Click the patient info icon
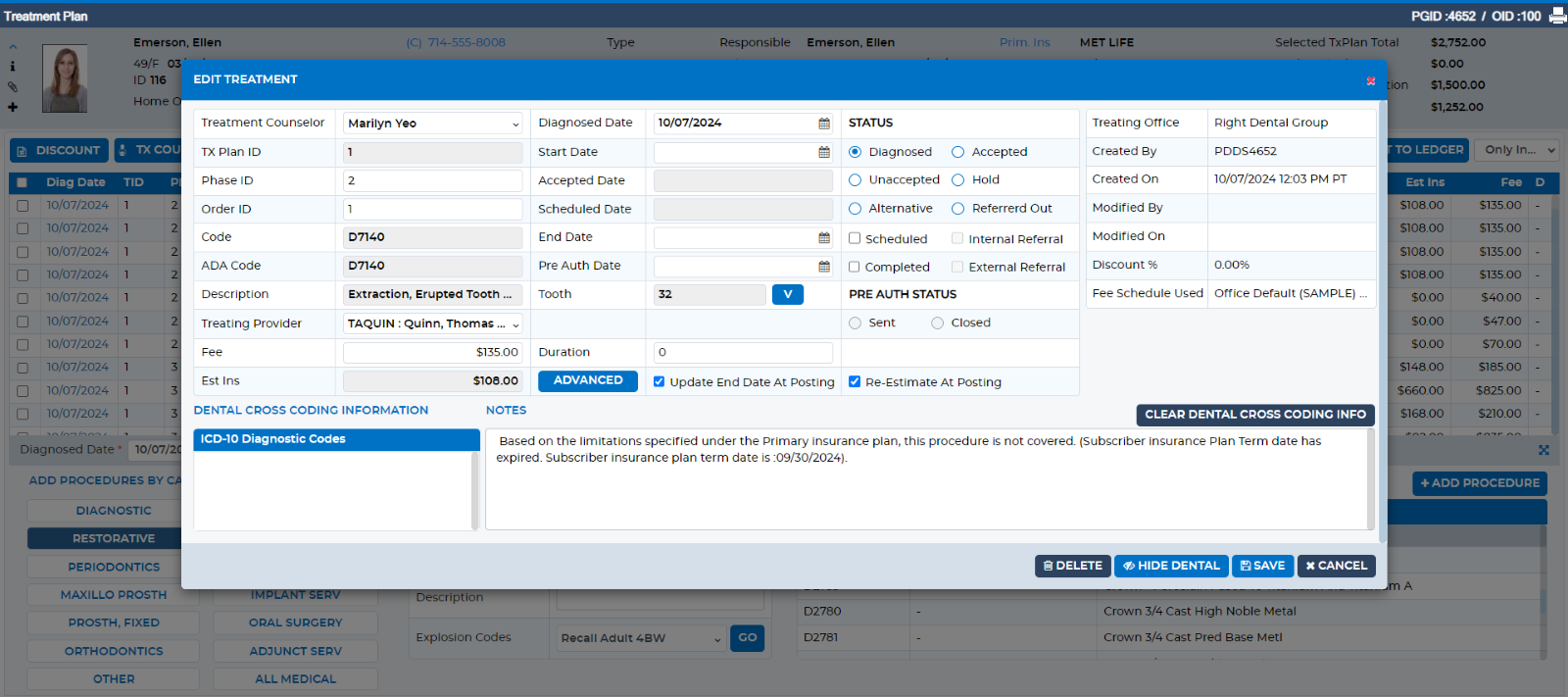Image resolution: width=1568 pixels, height=697 pixels. point(13,67)
